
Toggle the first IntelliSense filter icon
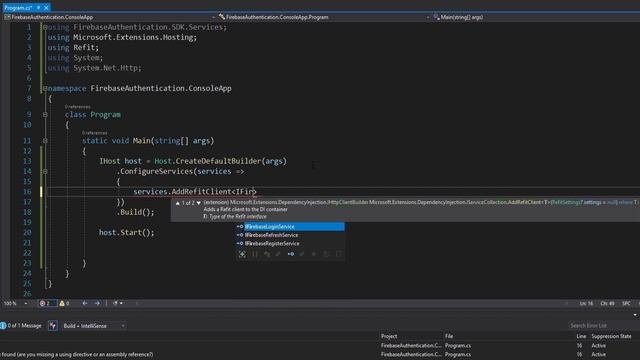pos(242,254)
